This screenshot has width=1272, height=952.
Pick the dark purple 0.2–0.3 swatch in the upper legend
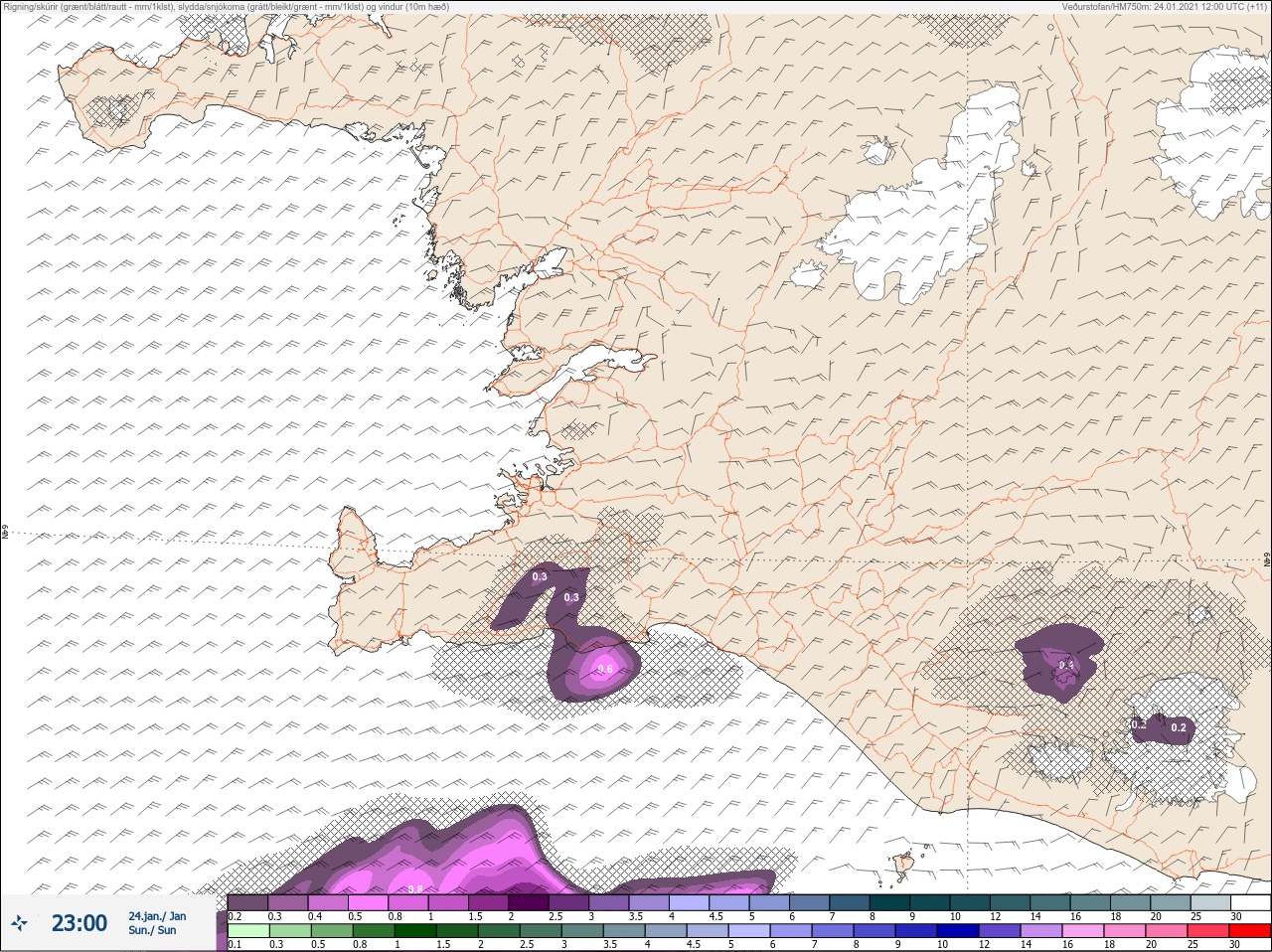click(x=248, y=902)
